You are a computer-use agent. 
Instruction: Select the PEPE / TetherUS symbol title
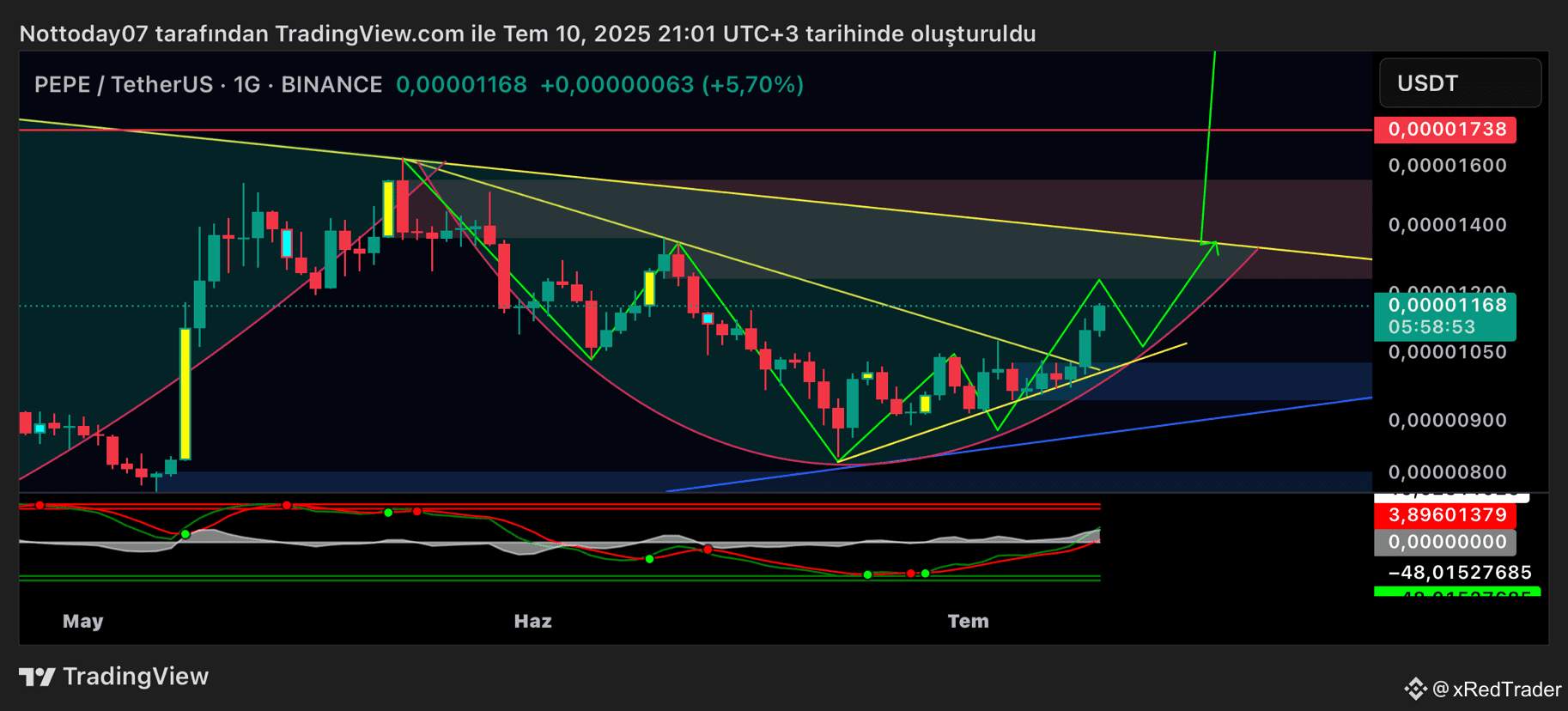tap(209, 85)
